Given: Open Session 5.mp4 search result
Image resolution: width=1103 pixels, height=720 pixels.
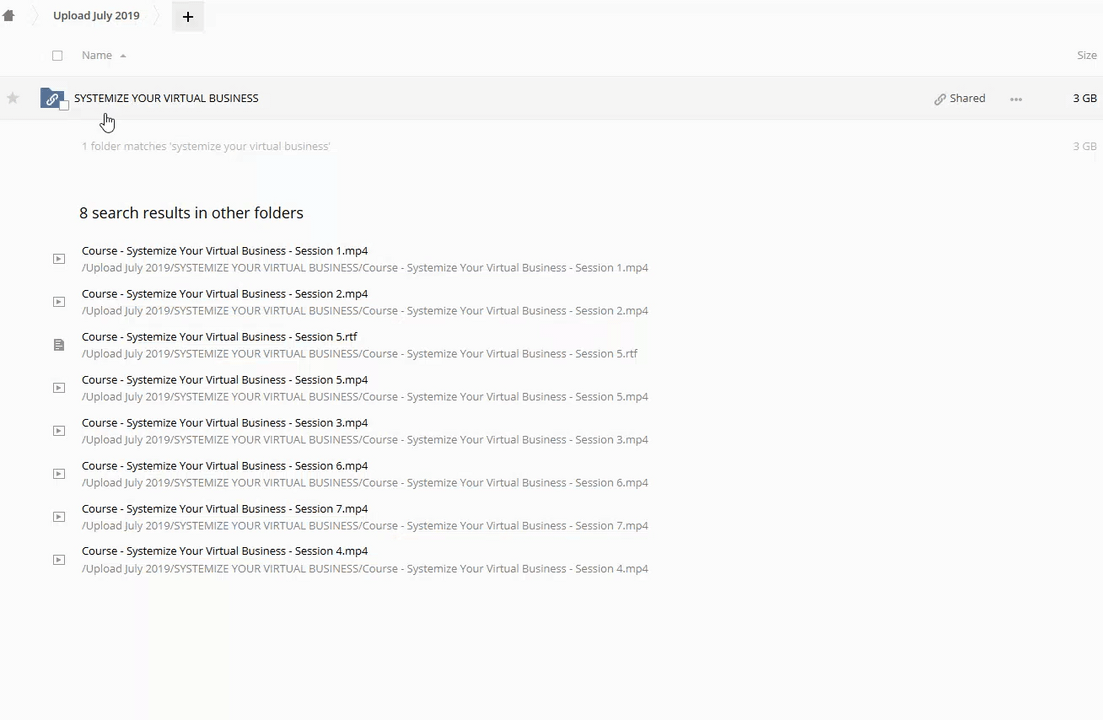Looking at the screenshot, I should (x=225, y=380).
